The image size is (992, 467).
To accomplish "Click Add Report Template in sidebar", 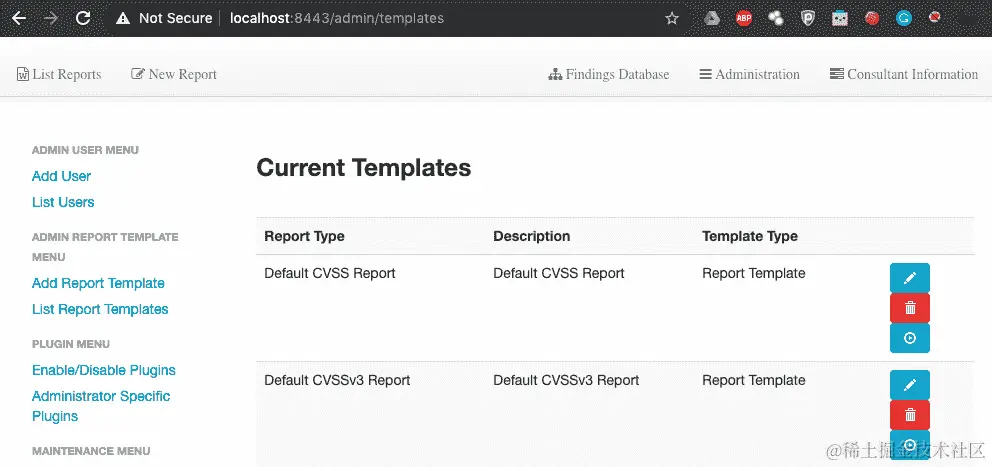I will (98, 283).
